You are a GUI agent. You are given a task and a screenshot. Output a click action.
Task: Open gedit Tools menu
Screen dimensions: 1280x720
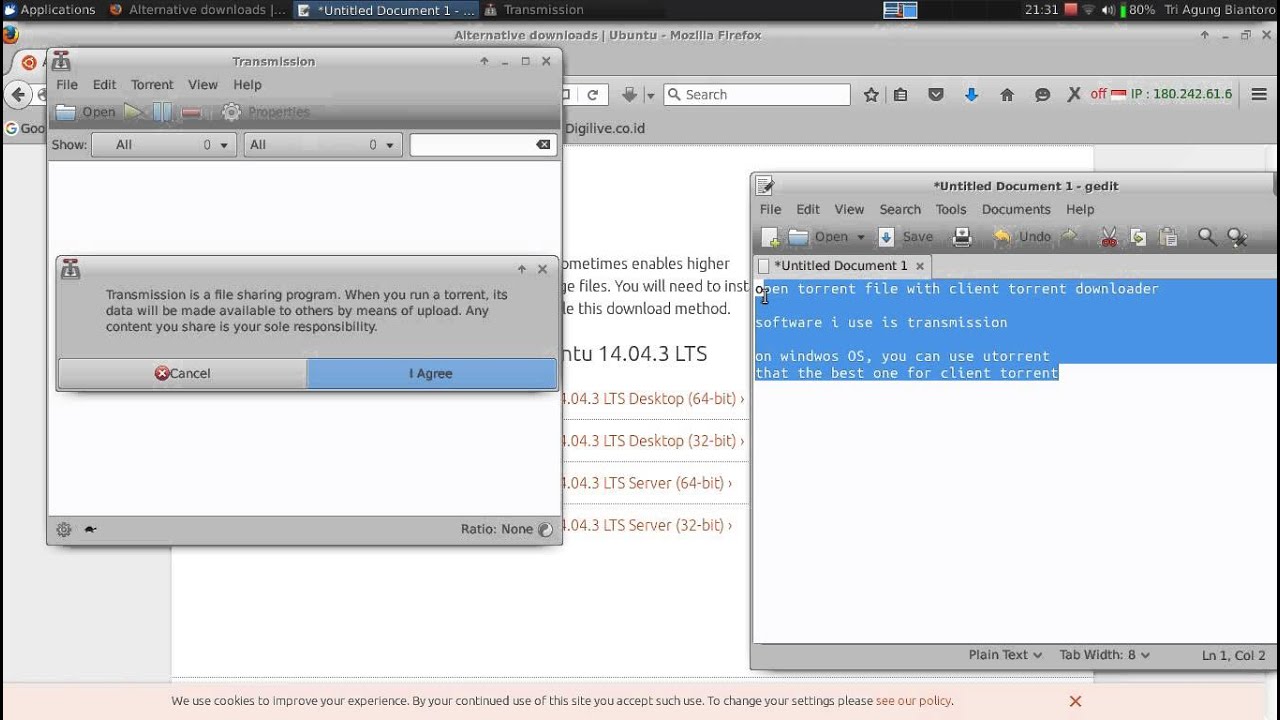point(951,209)
